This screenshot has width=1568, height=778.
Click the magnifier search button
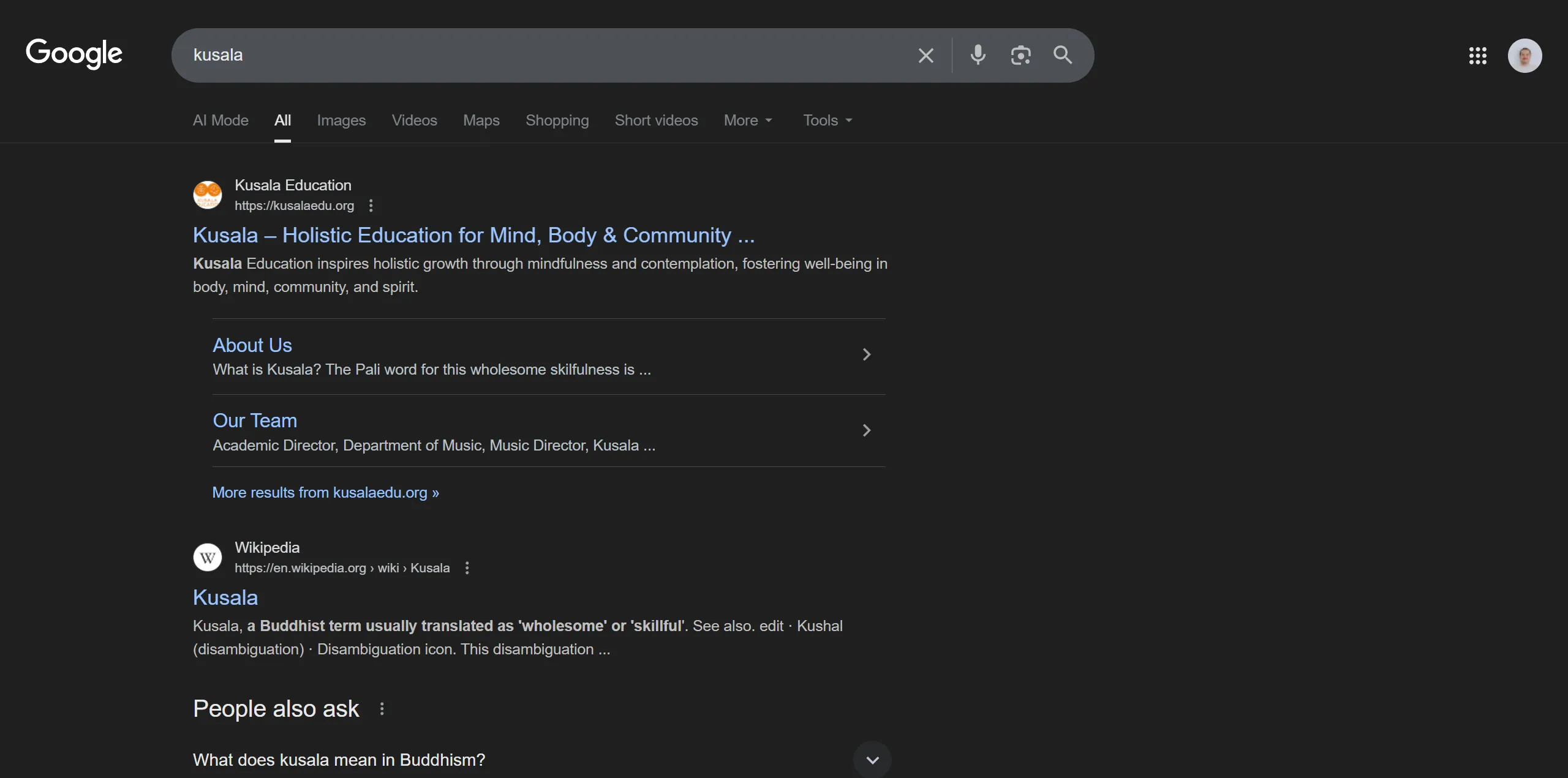click(x=1063, y=55)
